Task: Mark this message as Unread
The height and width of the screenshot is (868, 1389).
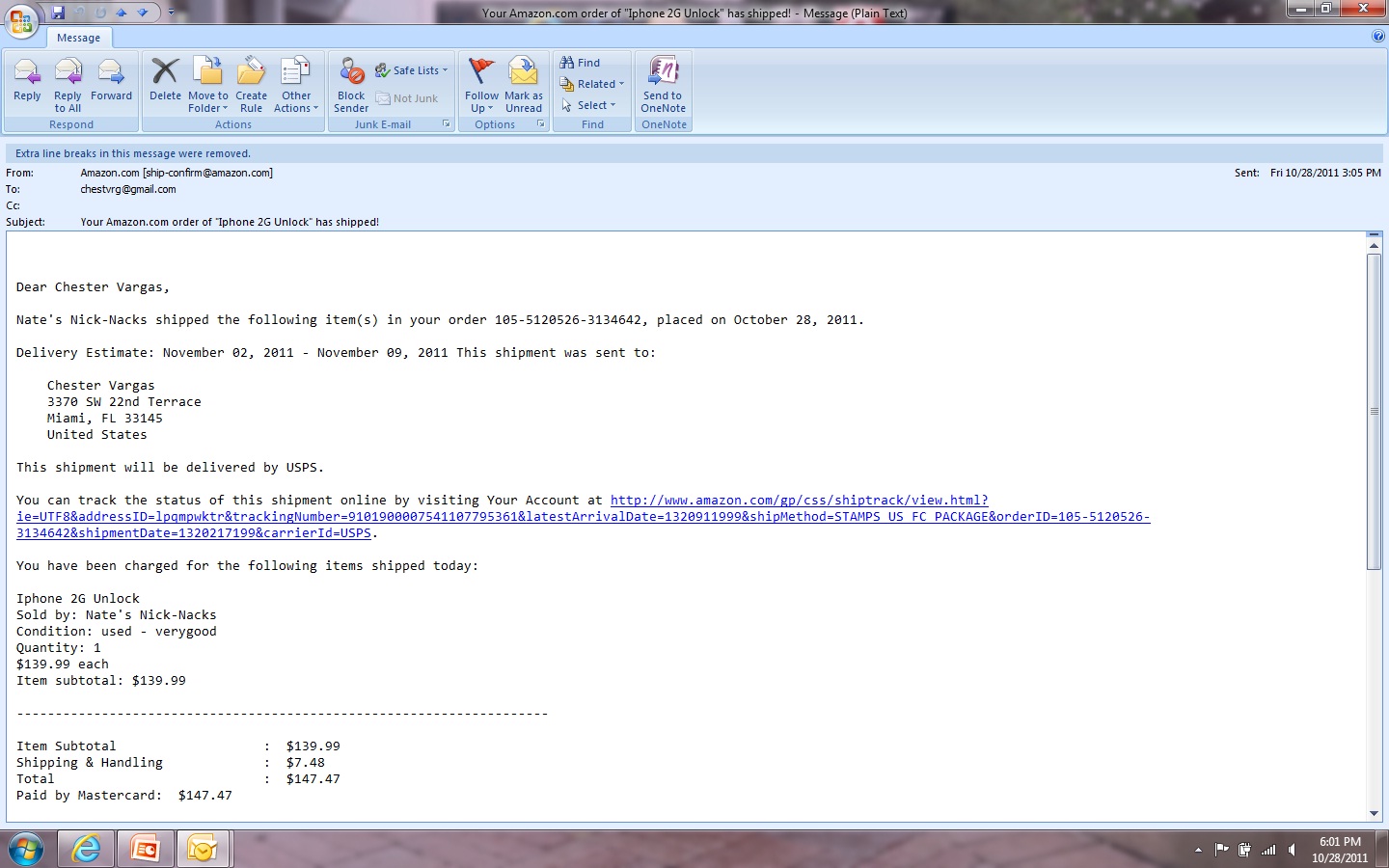Action: (524, 85)
